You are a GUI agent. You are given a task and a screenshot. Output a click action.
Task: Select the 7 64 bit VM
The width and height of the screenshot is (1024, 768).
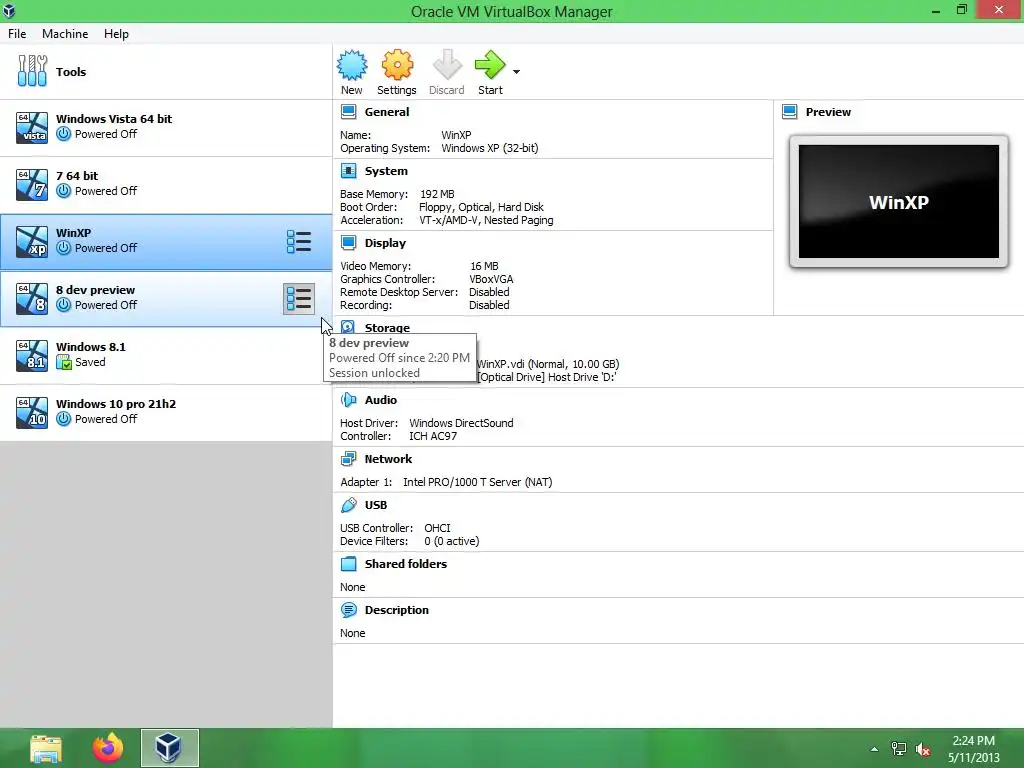pos(166,185)
